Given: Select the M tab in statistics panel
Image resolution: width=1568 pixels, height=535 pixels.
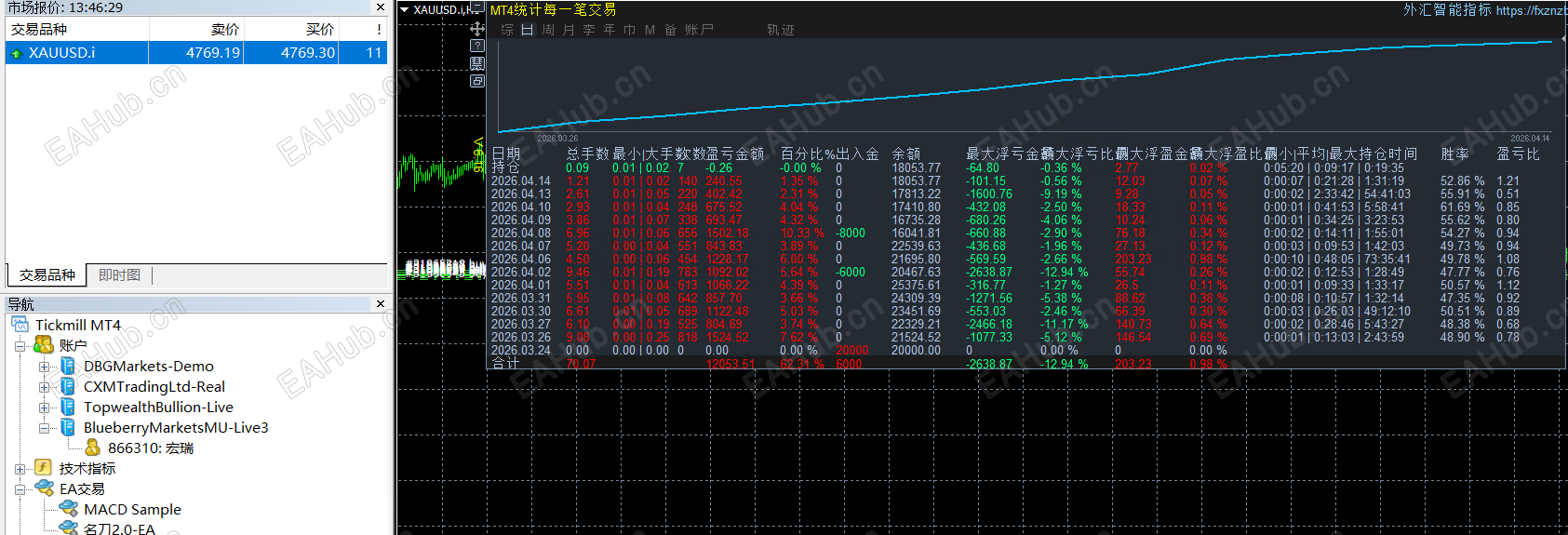Looking at the screenshot, I should coord(650,30).
